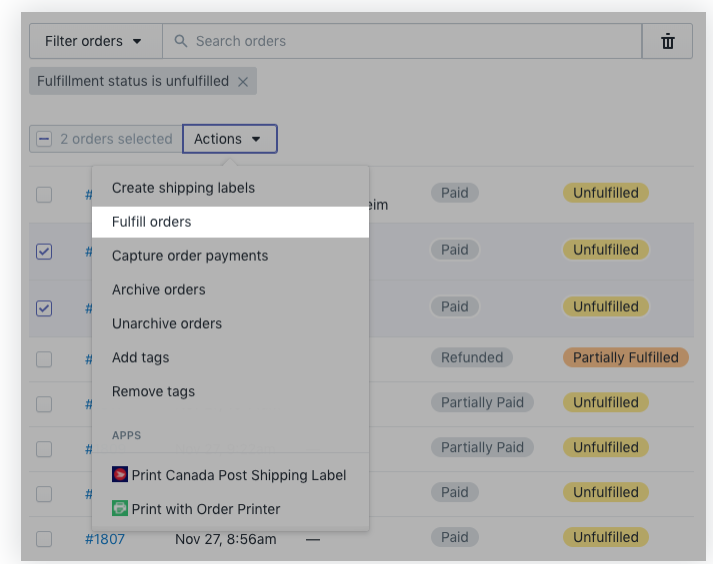Select Add tags from Actions menu
The image size is (713, 564).
[141, 358]
